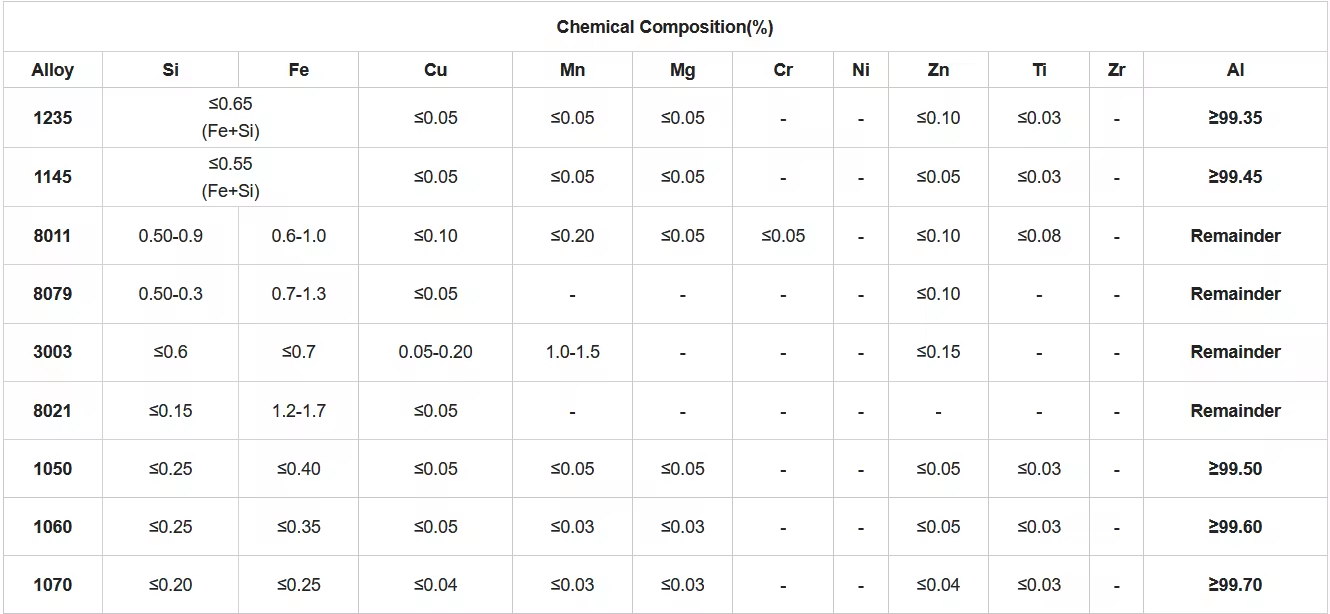Select the ≤0.65 (Fe+Si) merged cell

coord(230,118)
